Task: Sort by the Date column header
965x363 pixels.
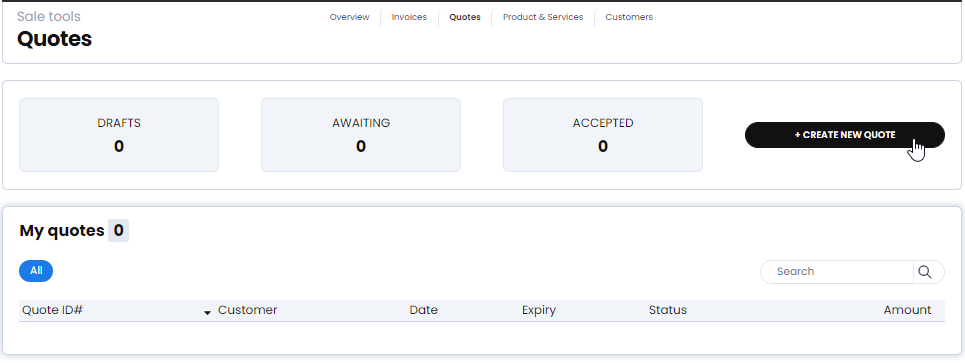Action: pyautogui.click(x=423, y=310)
